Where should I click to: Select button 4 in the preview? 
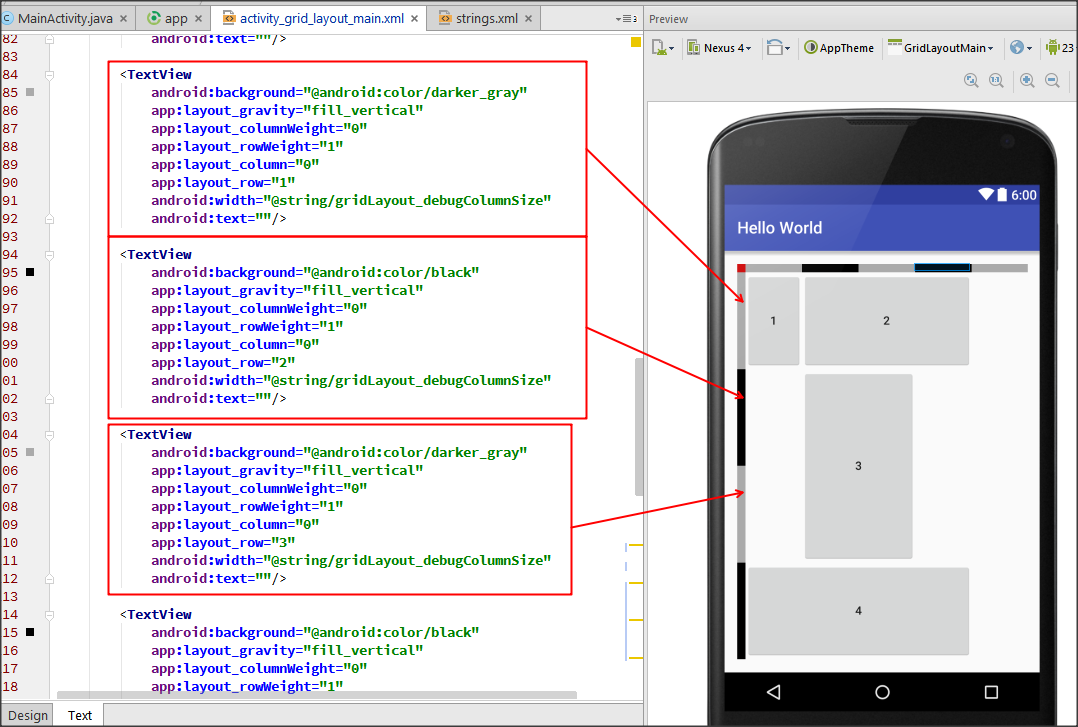(858, 611)
